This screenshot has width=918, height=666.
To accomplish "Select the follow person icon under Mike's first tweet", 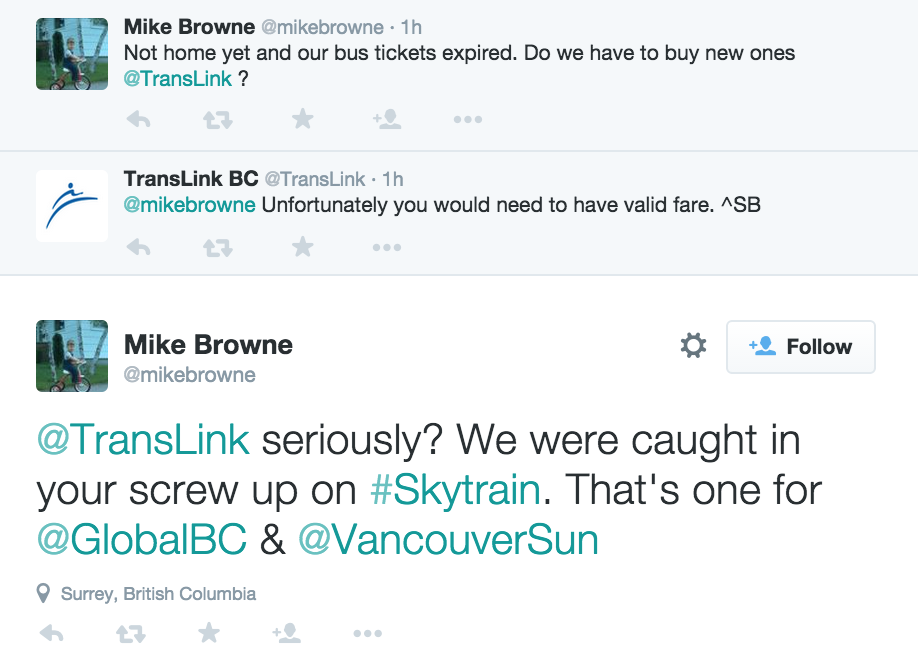I will (x=387, y=119).
